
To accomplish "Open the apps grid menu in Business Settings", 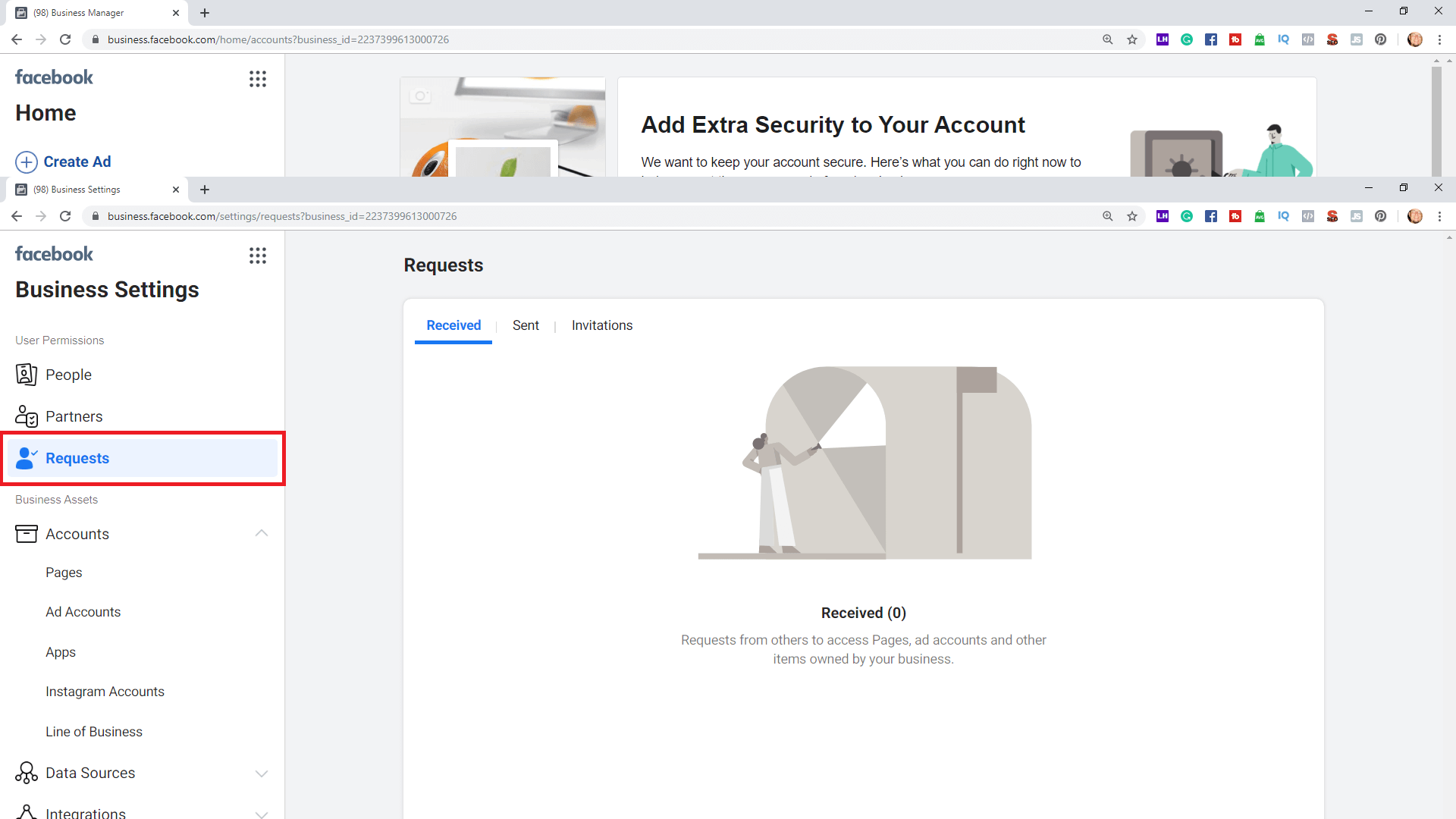I will [x=258, y=256].
